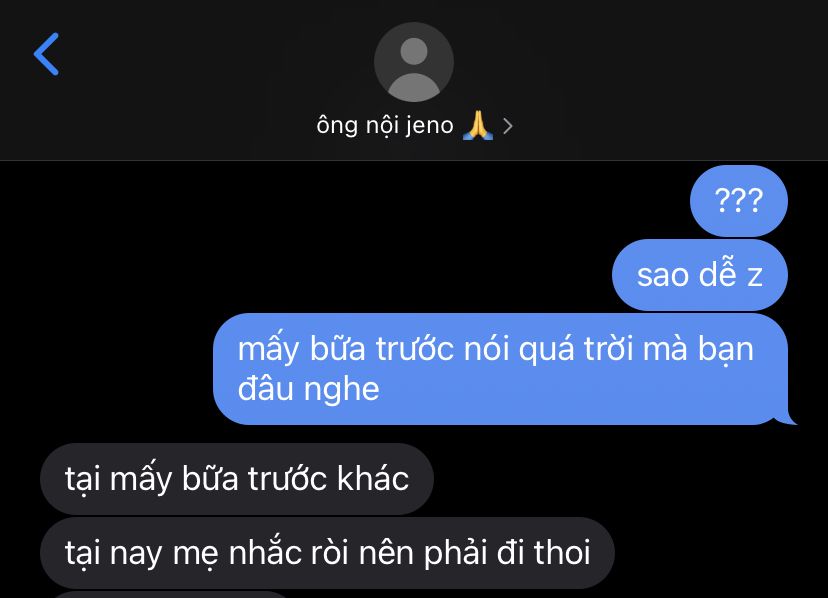Image resolution: width=828 pixels, height=598 pixels.
Task: Select the "sao dễ z" message bubble
Action: coord(700,275)
